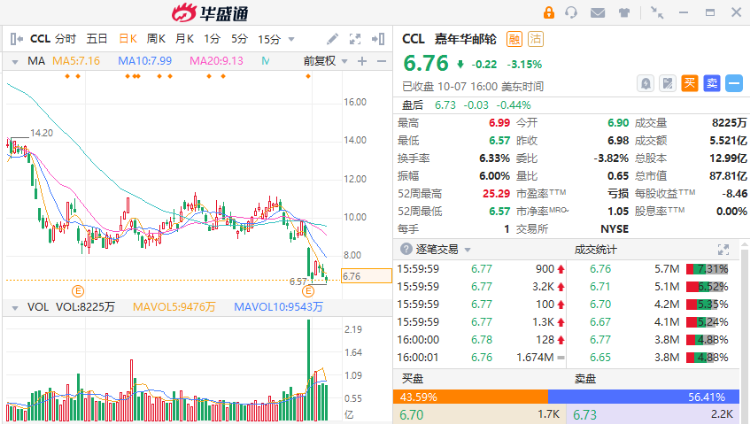
Task: Open the skin theme shirt icon
Action: pyautogui.click(x=624, y=13)
